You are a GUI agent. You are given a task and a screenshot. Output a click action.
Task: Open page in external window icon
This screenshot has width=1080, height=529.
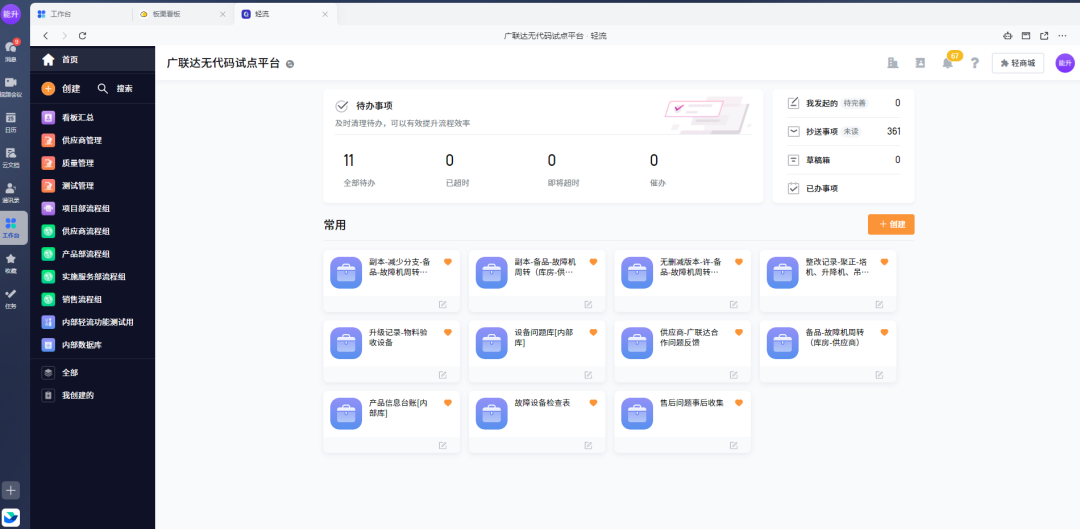[1044, 36]
